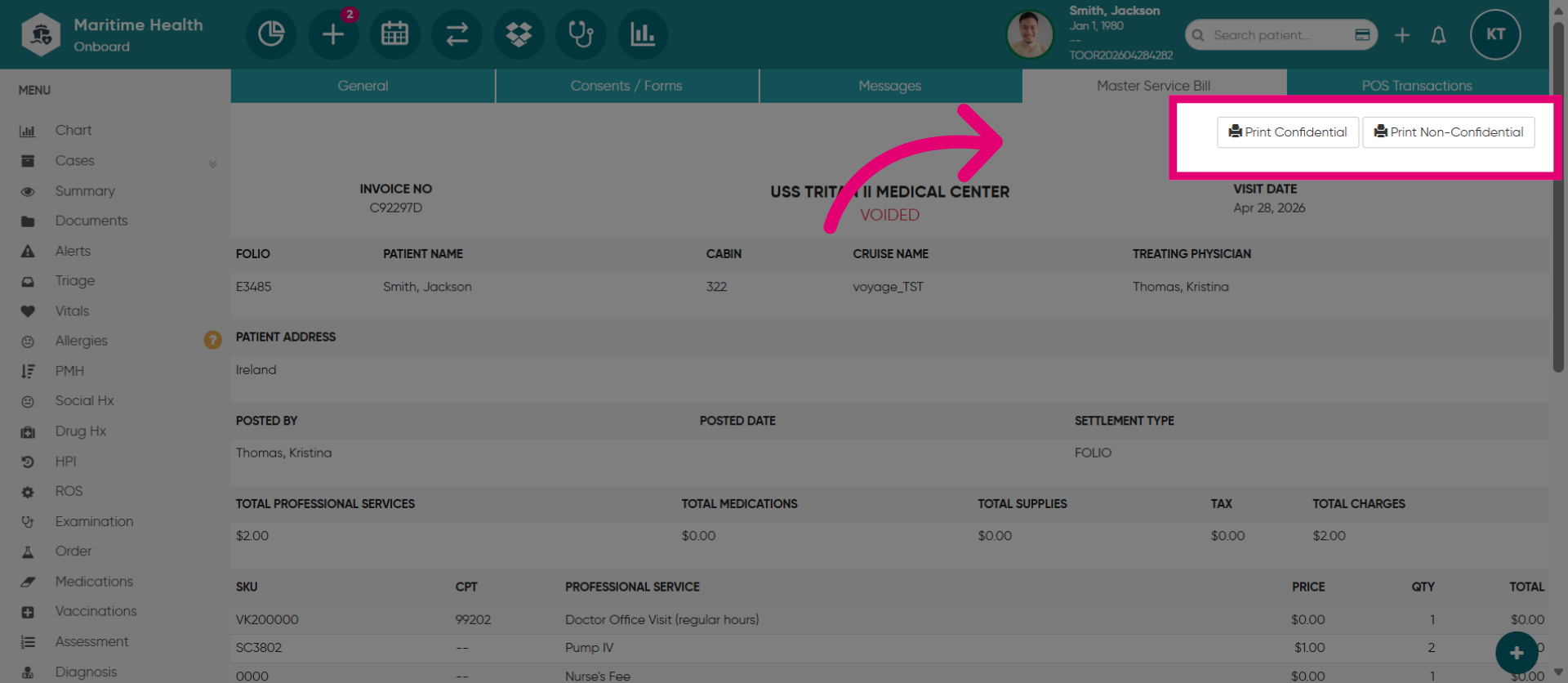Click the Pump IV service row
This screenshot has width=1568, height=683.
click(x=890, y=648)
